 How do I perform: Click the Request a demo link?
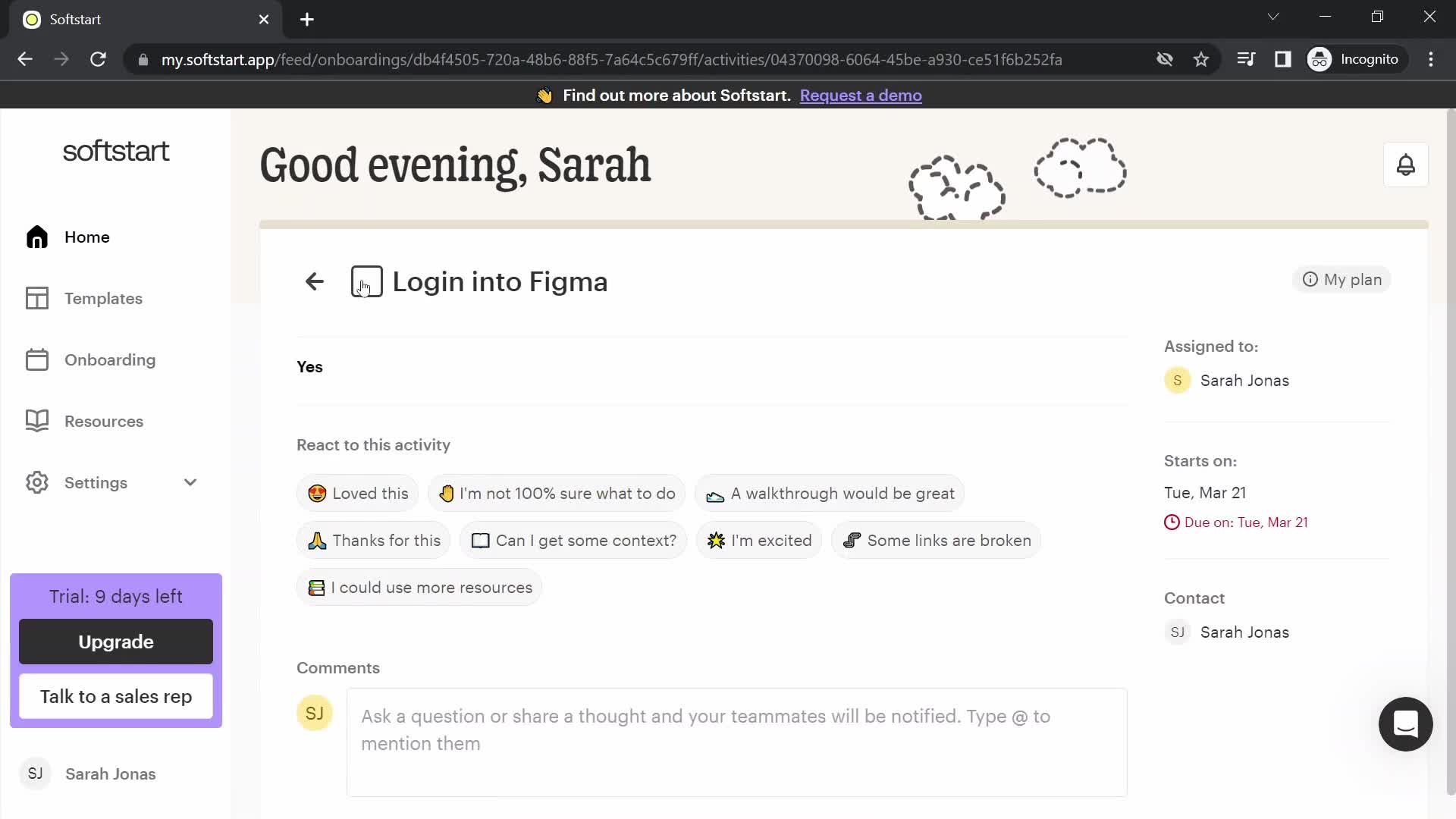pyautogui.click(x=860, y=95)
